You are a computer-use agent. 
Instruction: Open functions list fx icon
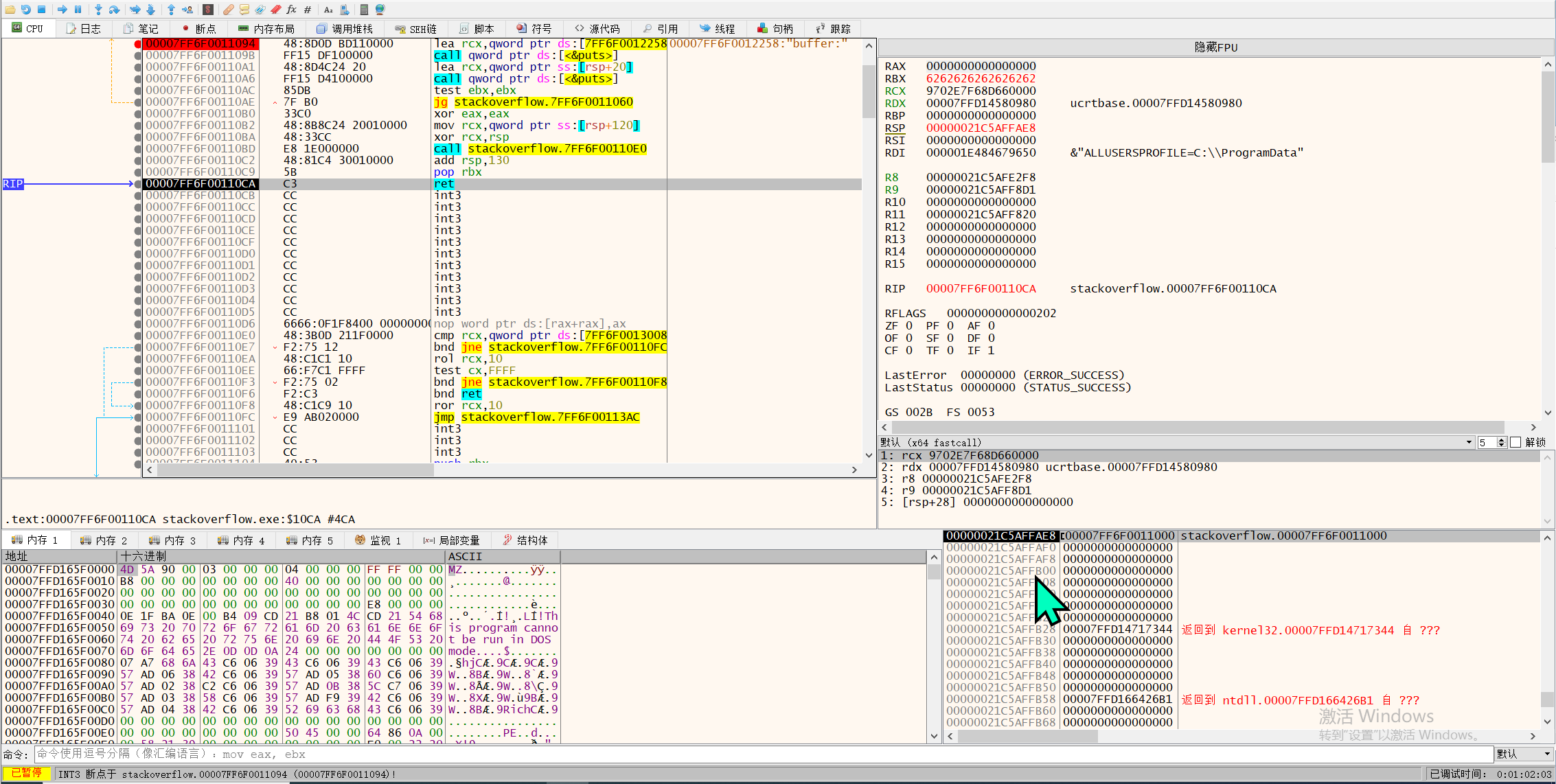pos(291,9)
